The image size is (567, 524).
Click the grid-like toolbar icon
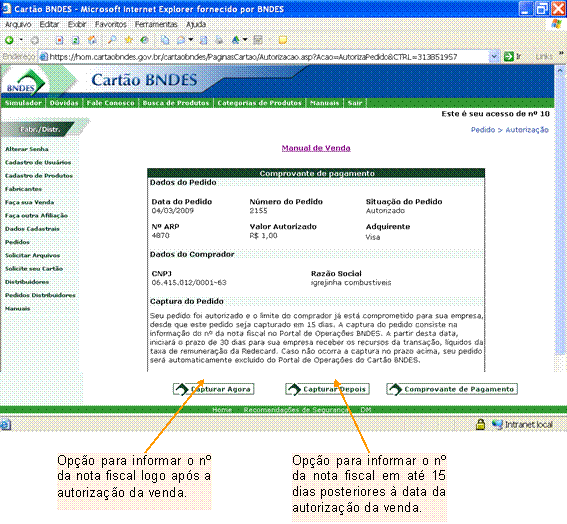tap(258, 40)
